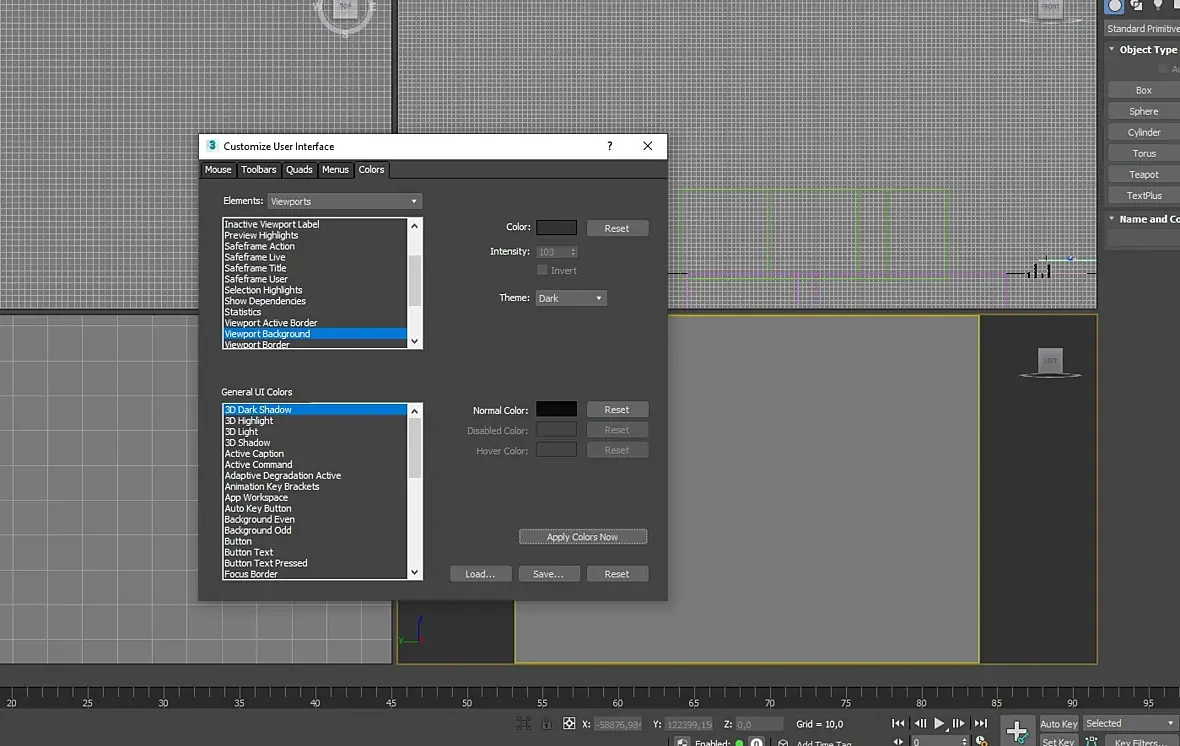This screenshot has height=746, width=1180.
Task: Jump to the start frame
Action: click(898, 723)
